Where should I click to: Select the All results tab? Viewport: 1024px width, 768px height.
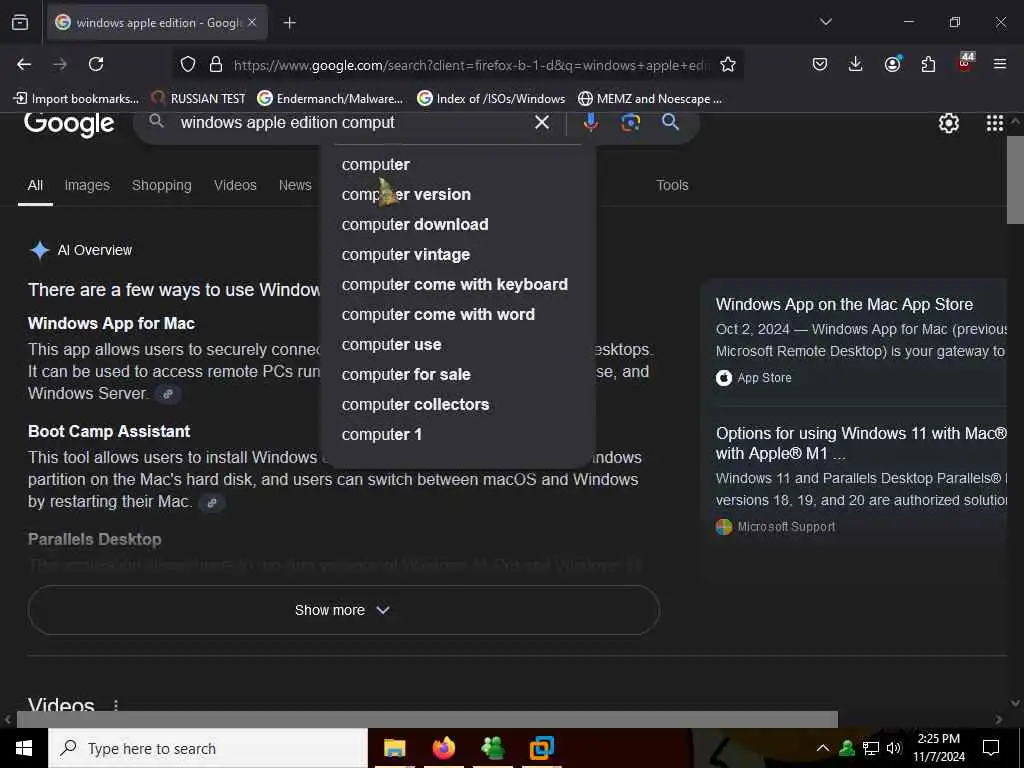click(35, 185)
